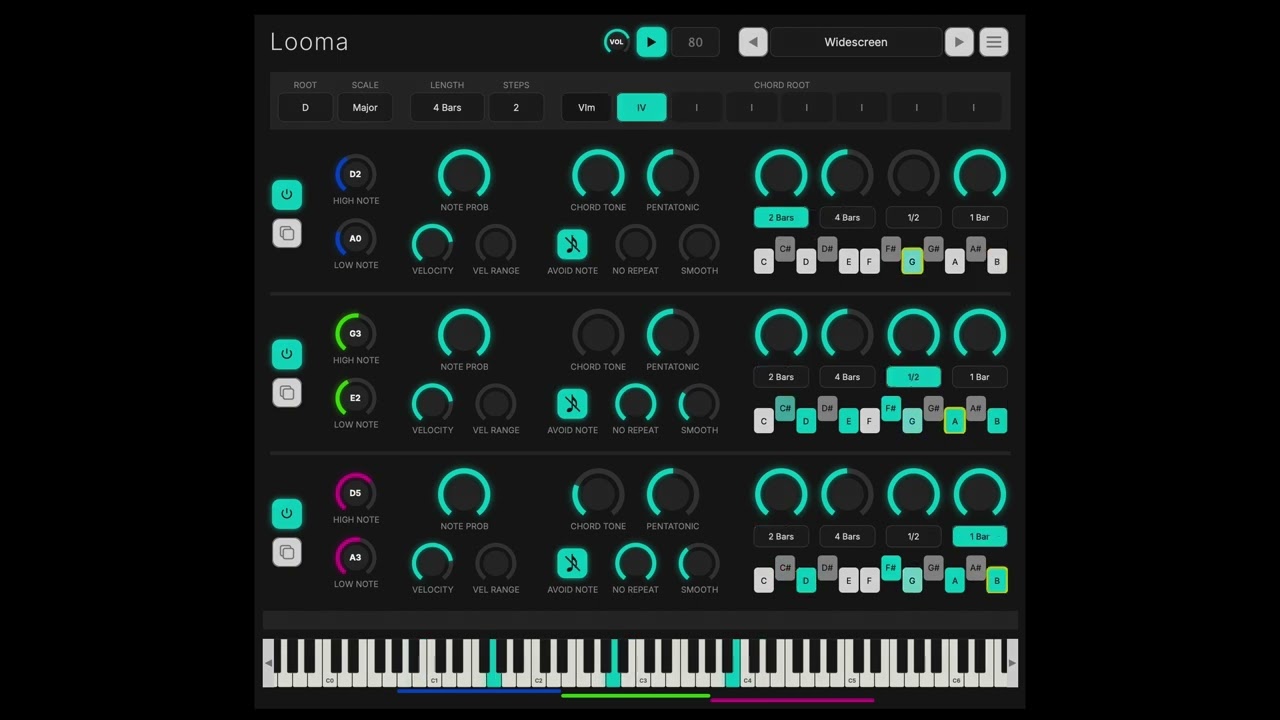Open the Scale dropdown showing Major
1280x720 pixels.
click(365, 107)
